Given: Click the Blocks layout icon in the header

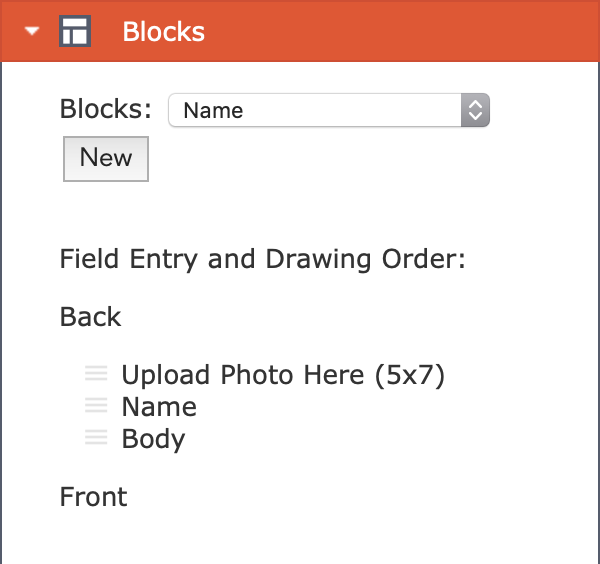Looking at the screenshot, I should 75,31.
